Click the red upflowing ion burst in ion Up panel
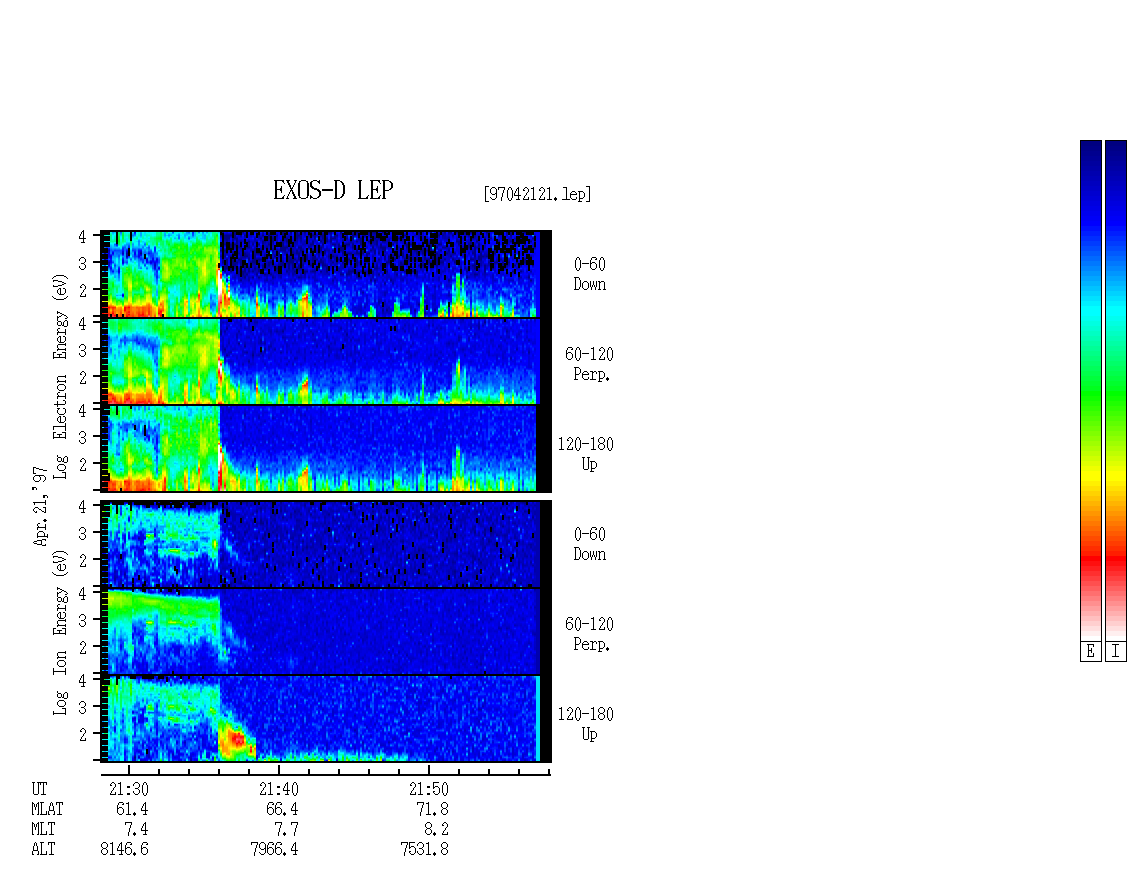The image size is (1130, 875). (x=236, y=740)
